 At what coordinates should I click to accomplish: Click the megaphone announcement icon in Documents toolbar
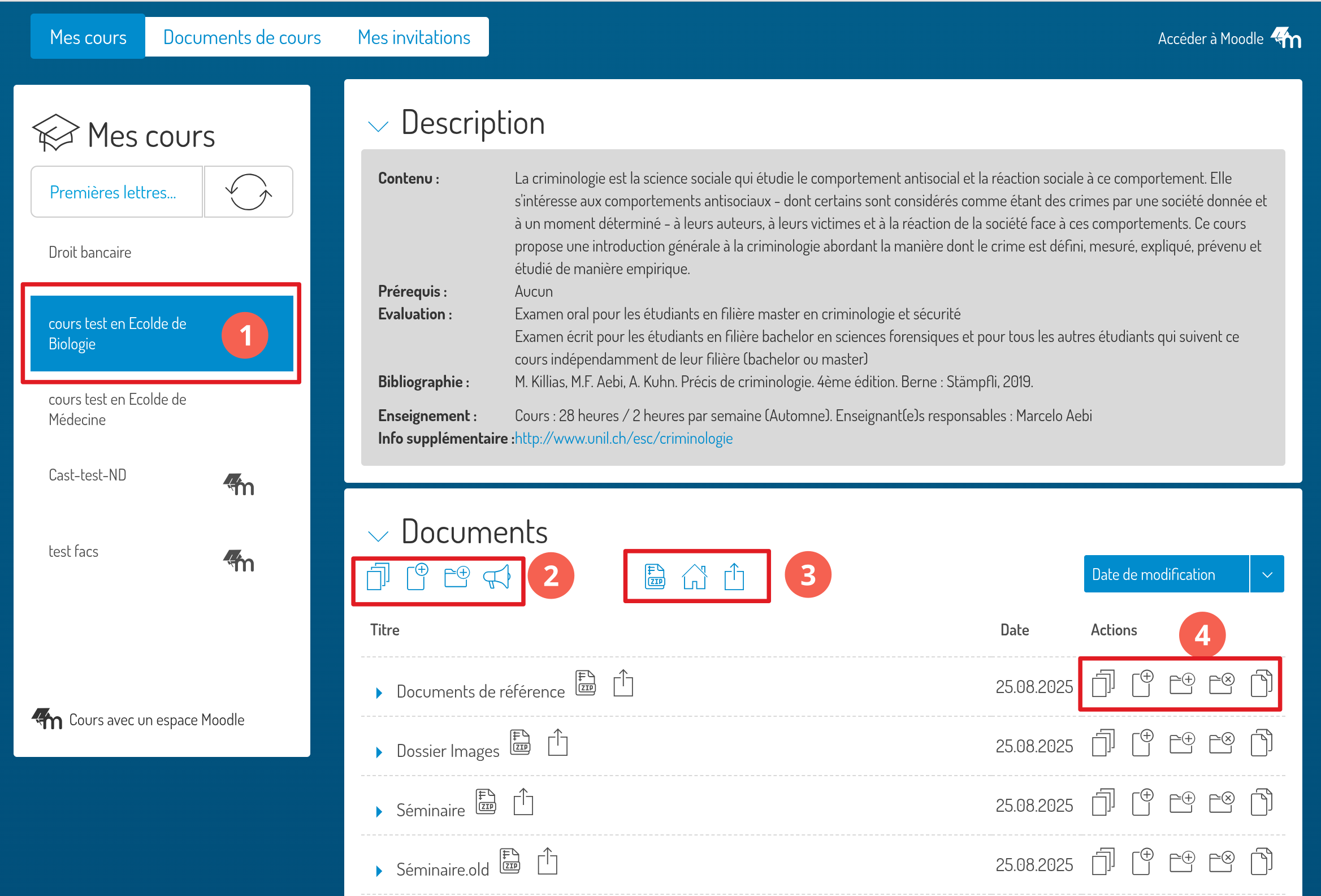point(496,578)
